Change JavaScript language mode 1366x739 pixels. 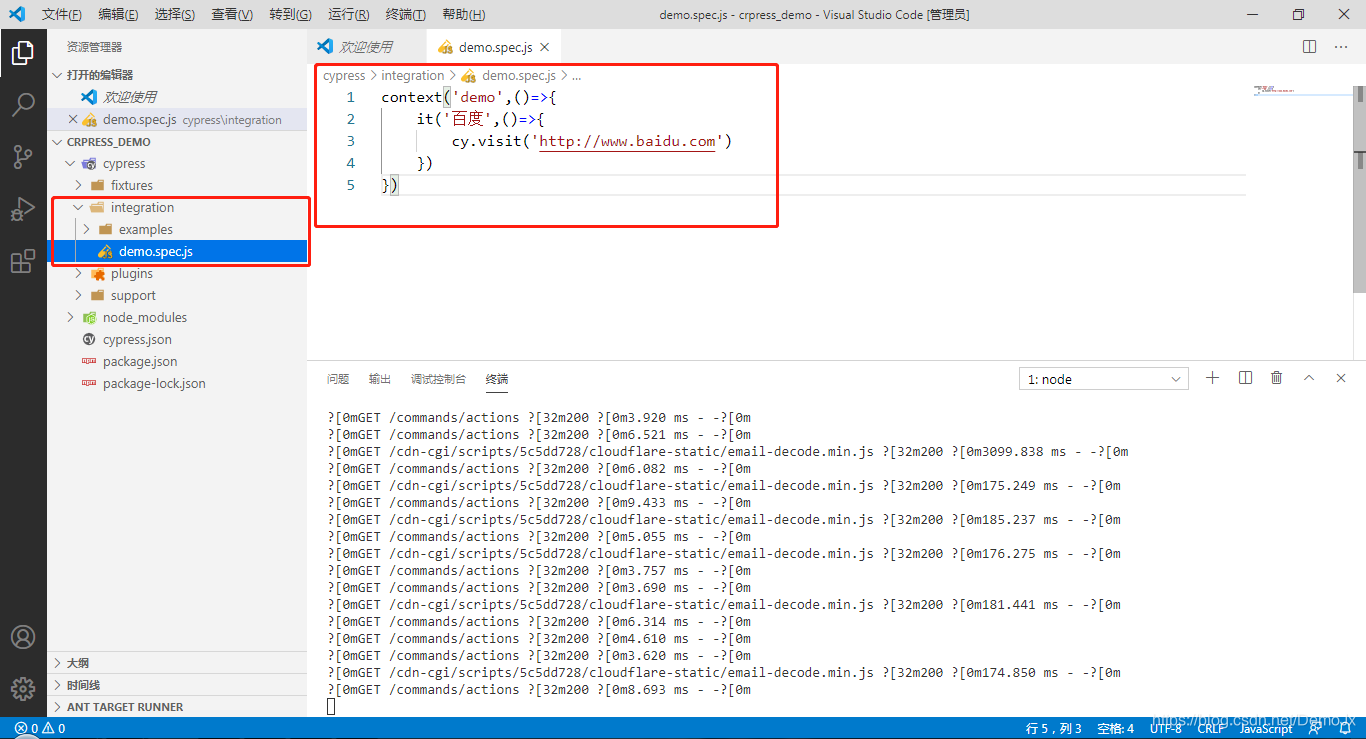pos(1265,728)
